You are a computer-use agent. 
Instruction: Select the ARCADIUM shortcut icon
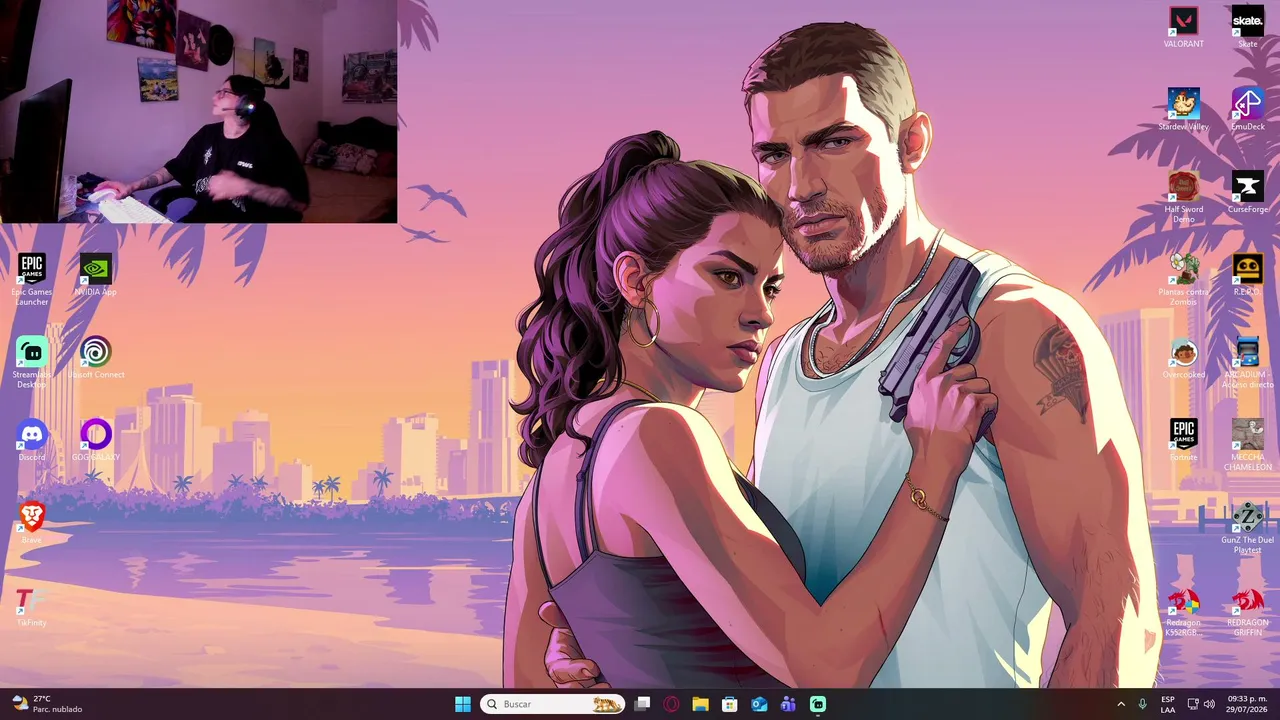click(1247, 363)
